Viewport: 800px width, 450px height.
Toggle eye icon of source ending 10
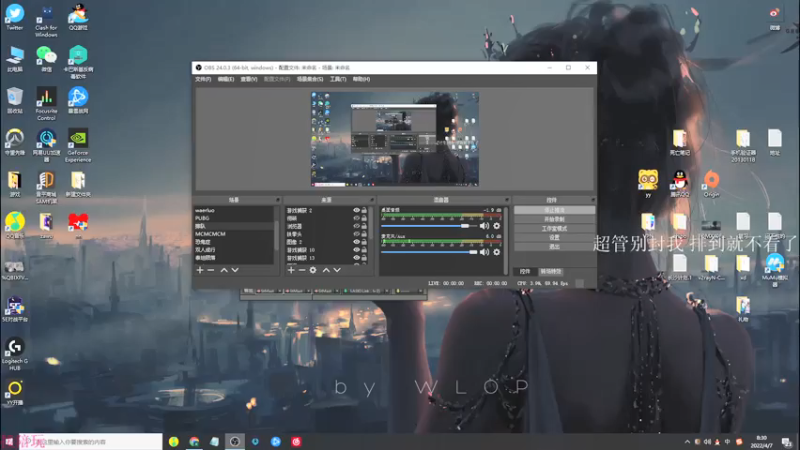[x=357, y=250]
